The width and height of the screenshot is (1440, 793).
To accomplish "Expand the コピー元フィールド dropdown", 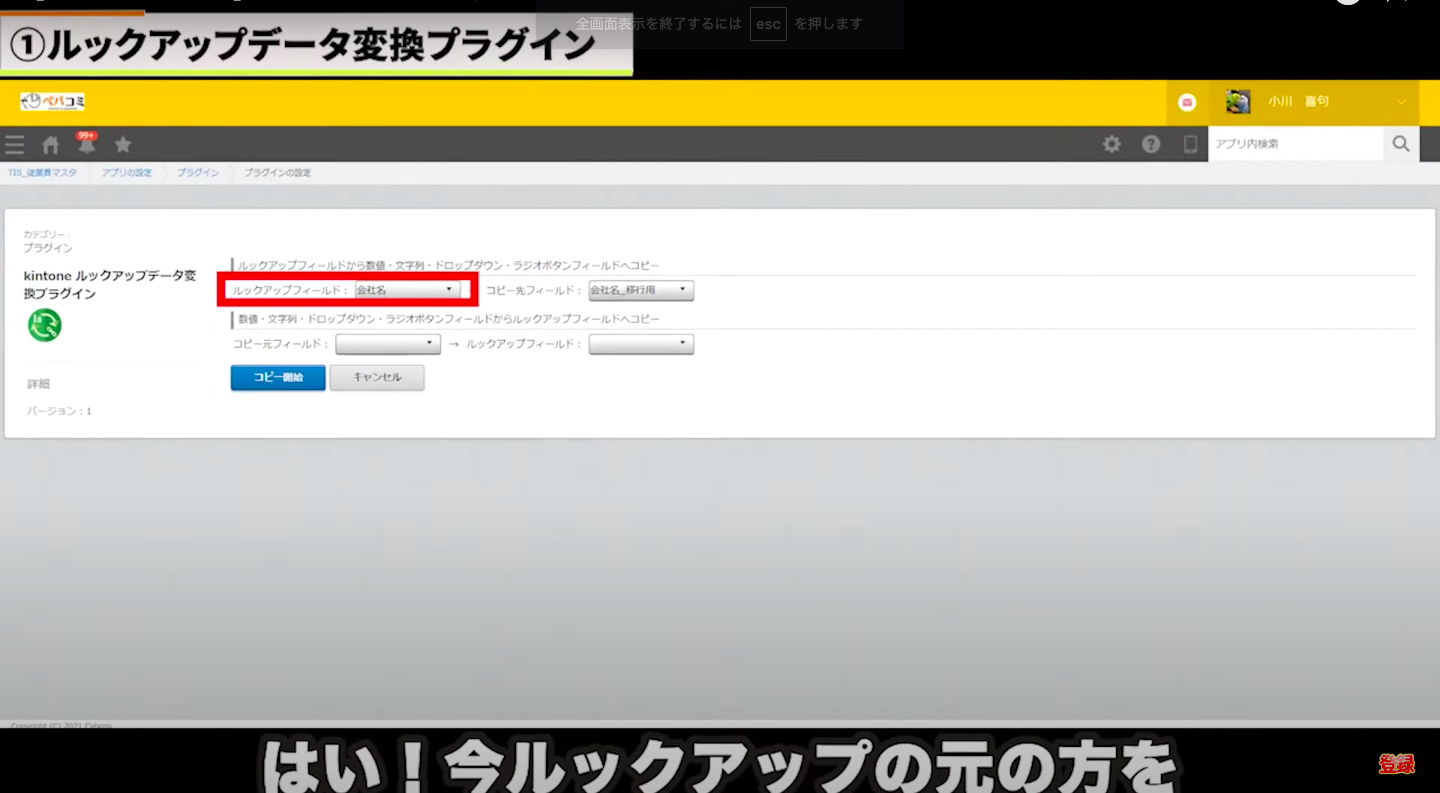I will [x=388, y=344].
